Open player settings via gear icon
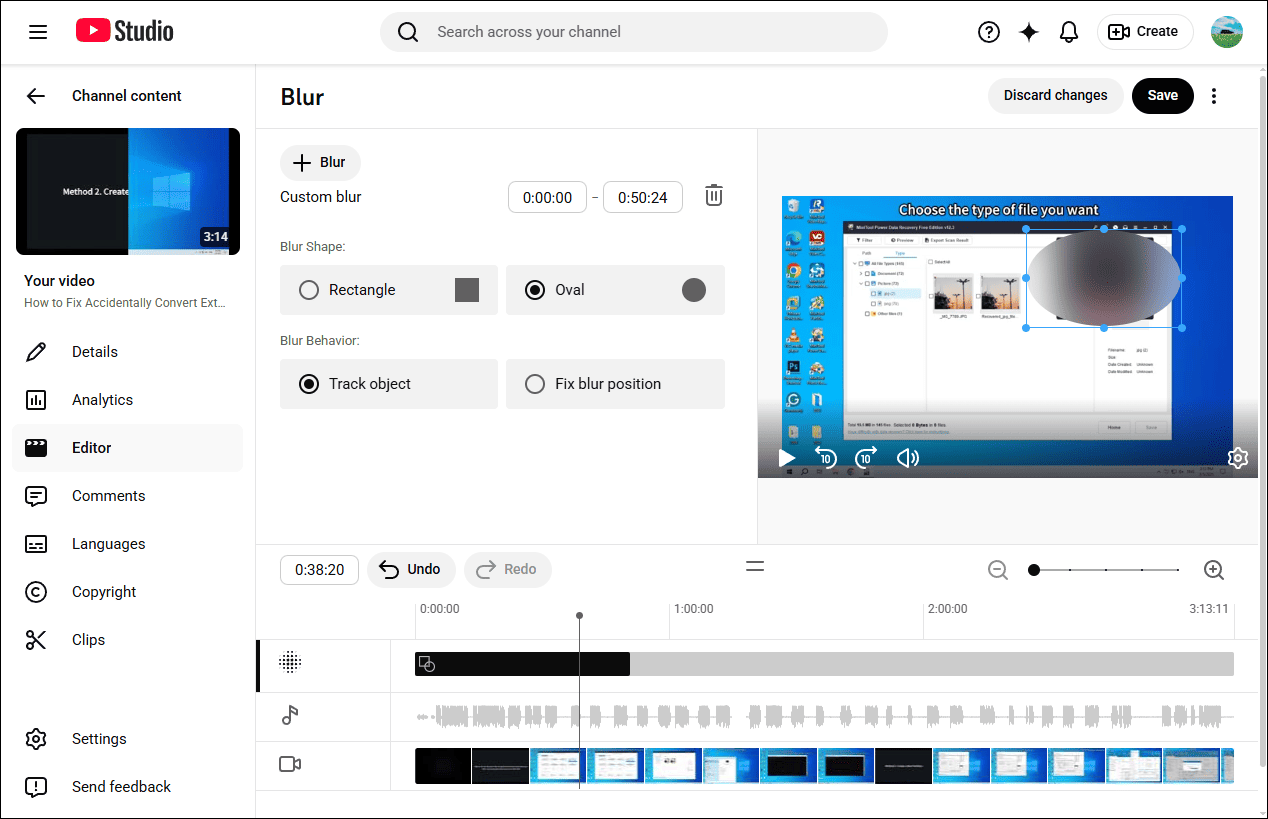Viewport: 1268px width, 819px height. [x=1237, y=457]
